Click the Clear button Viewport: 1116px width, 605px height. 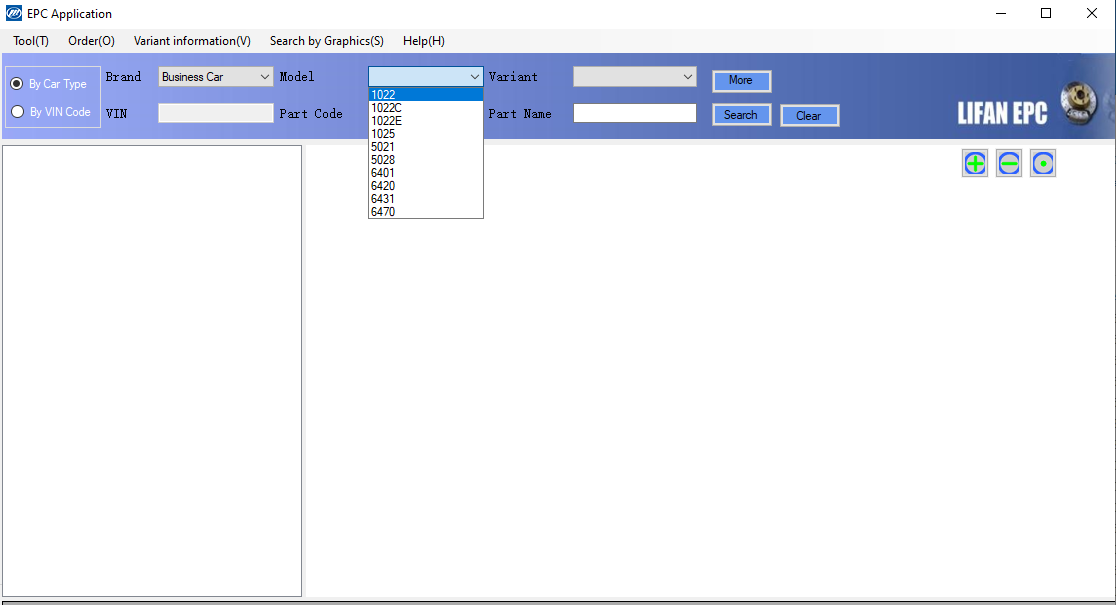[809, 115]
